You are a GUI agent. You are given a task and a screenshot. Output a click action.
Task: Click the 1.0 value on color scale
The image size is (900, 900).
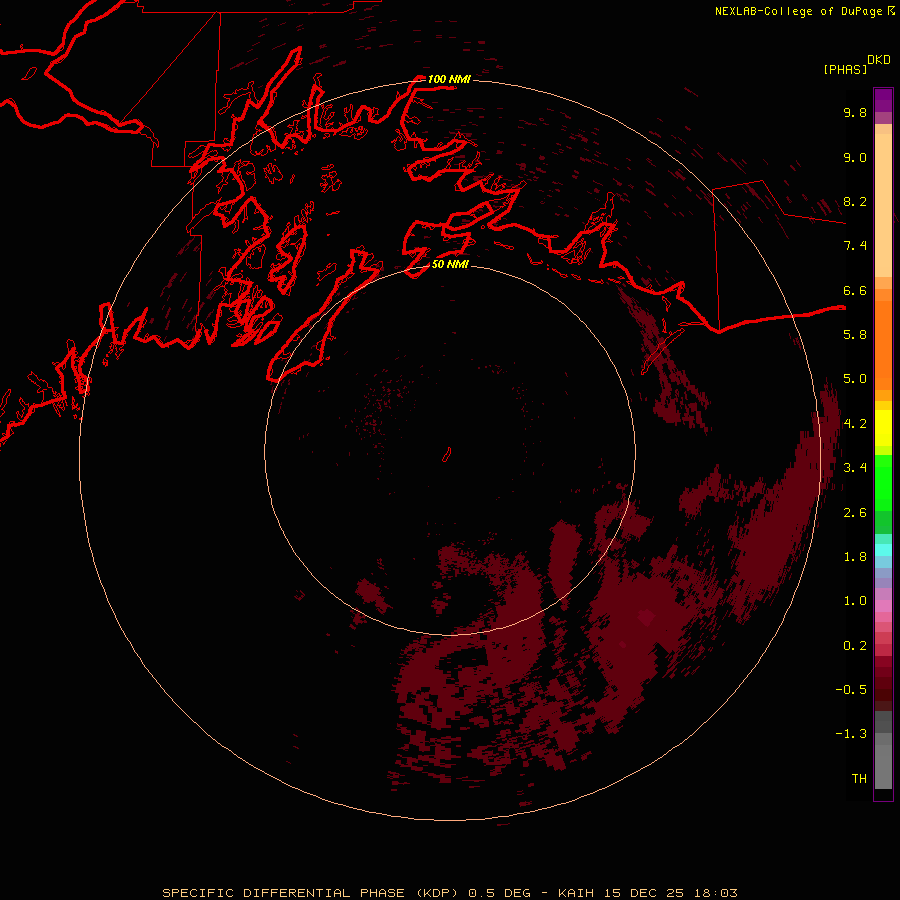coord(855,601)
